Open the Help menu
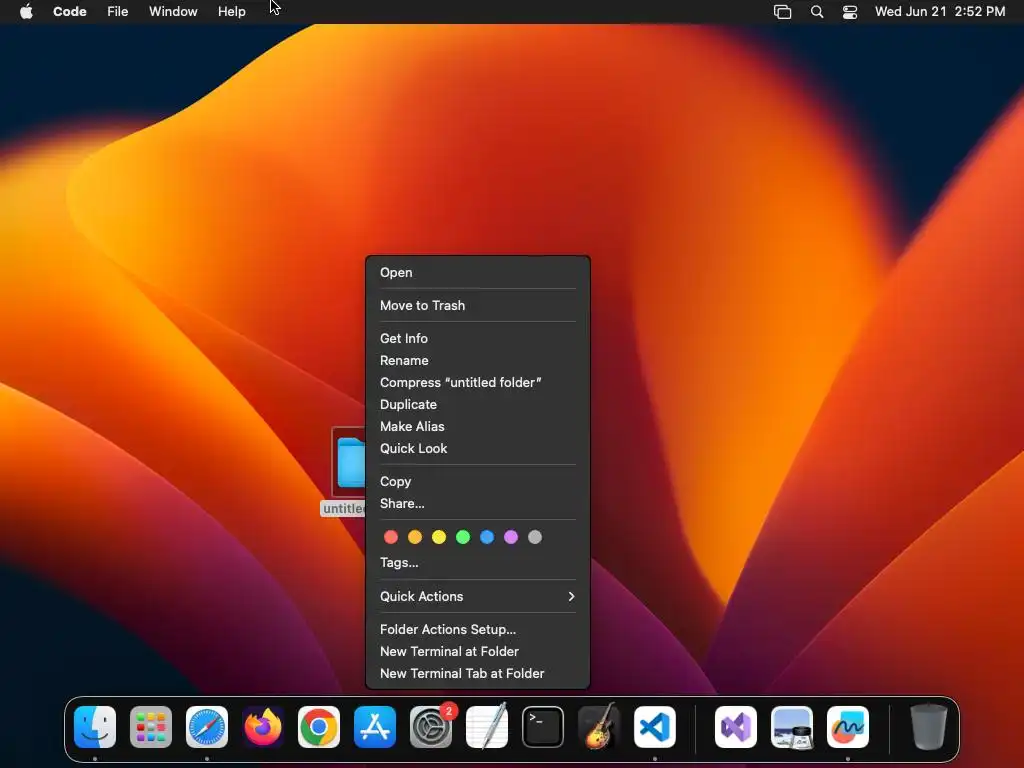Image resolution: width=1024 pixels, height=768 pixels. (x=232, y=11)
